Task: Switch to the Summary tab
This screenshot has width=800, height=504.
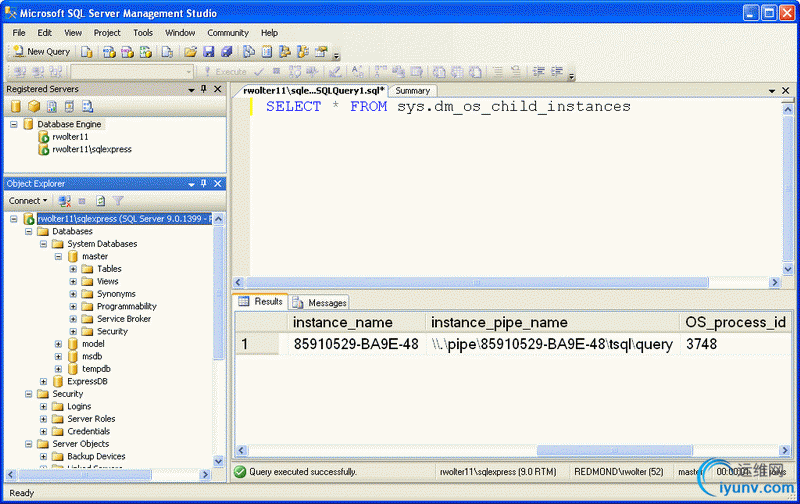Action: pyautogui.click(x=413, y=91)
